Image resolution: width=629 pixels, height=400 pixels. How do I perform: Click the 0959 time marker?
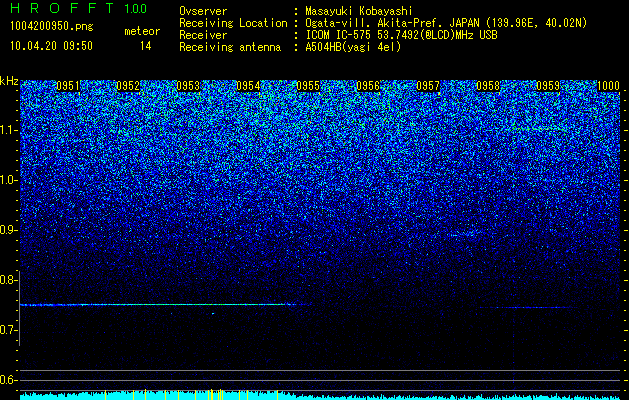click(x=548, y=86)
